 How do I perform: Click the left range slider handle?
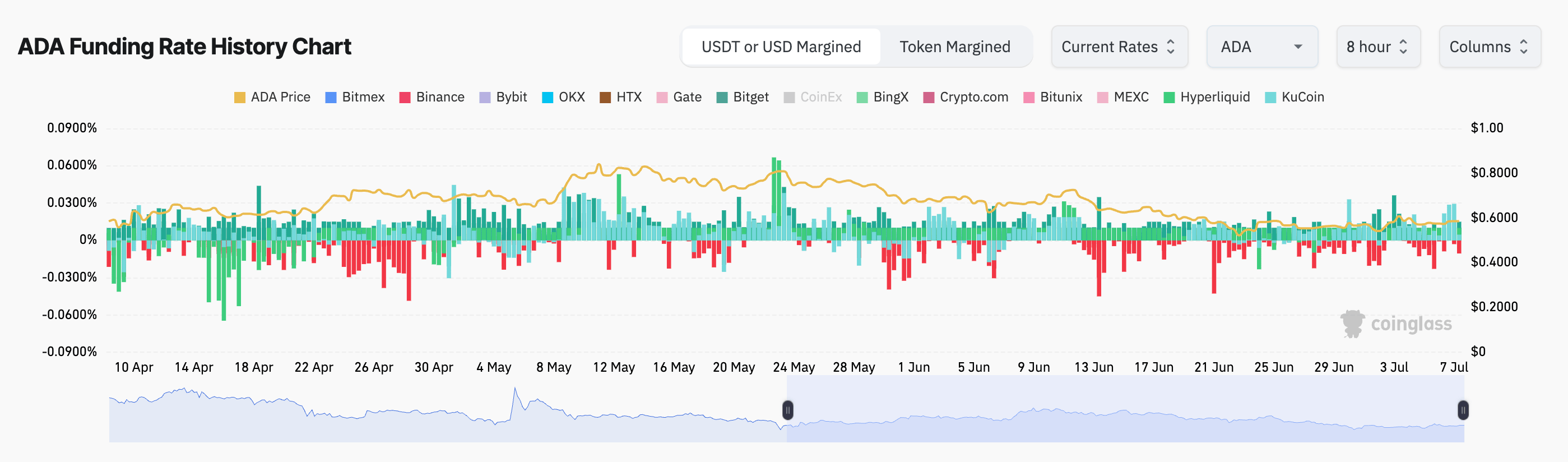pos(788,410)
